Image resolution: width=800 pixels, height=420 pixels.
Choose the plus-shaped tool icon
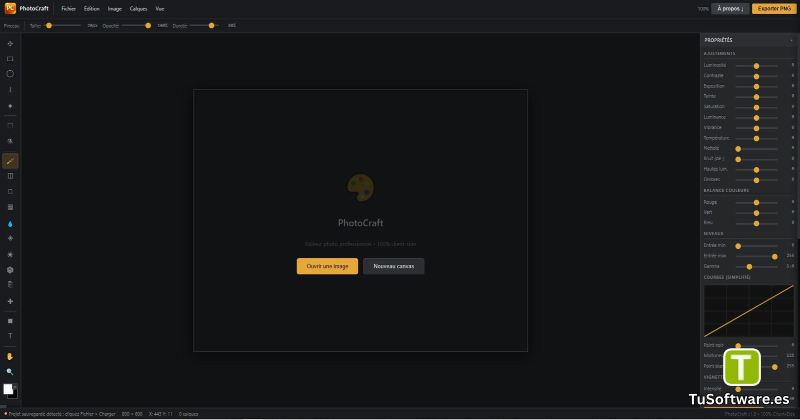10,302
